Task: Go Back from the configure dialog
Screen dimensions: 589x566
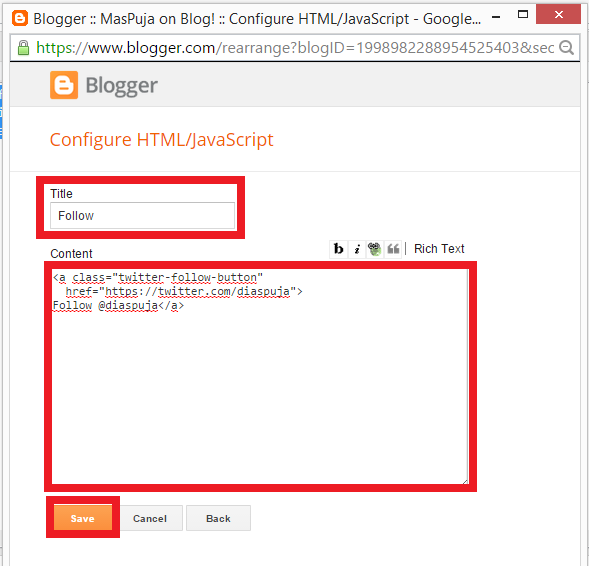Action: point(218,518)
